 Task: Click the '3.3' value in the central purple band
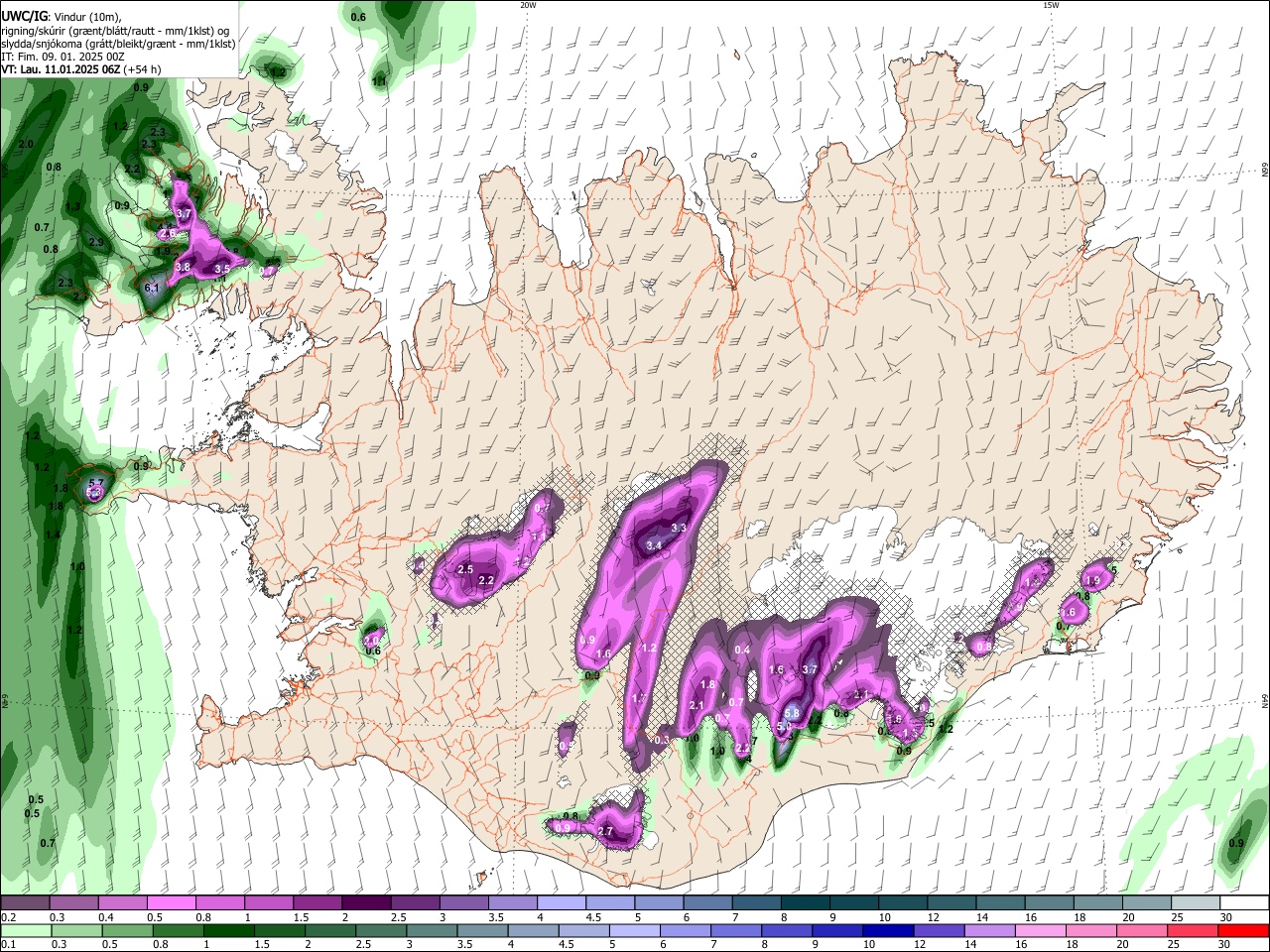click(x=679, y=529)
